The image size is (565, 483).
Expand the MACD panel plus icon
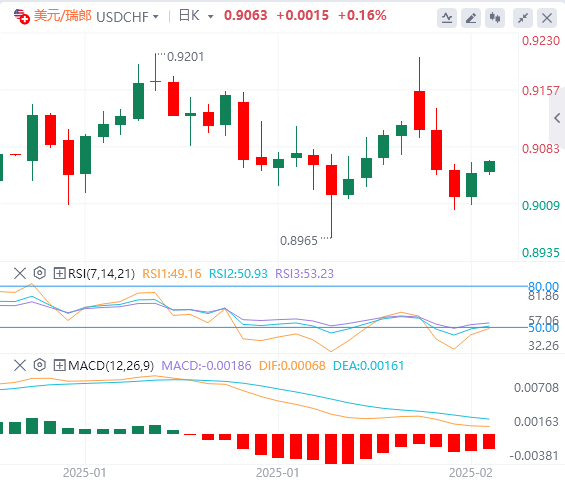click(x=59, y=365)
